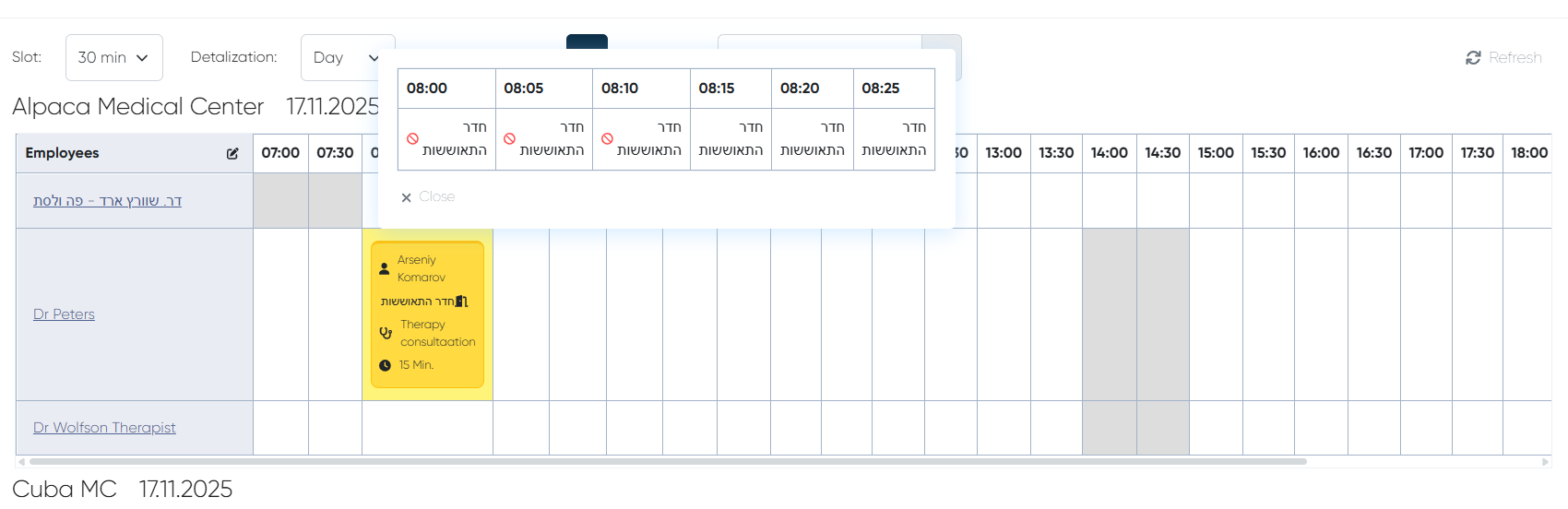Click the blocked icon in 08:00 slot
1568x509 pixels.
coord(412,139)
